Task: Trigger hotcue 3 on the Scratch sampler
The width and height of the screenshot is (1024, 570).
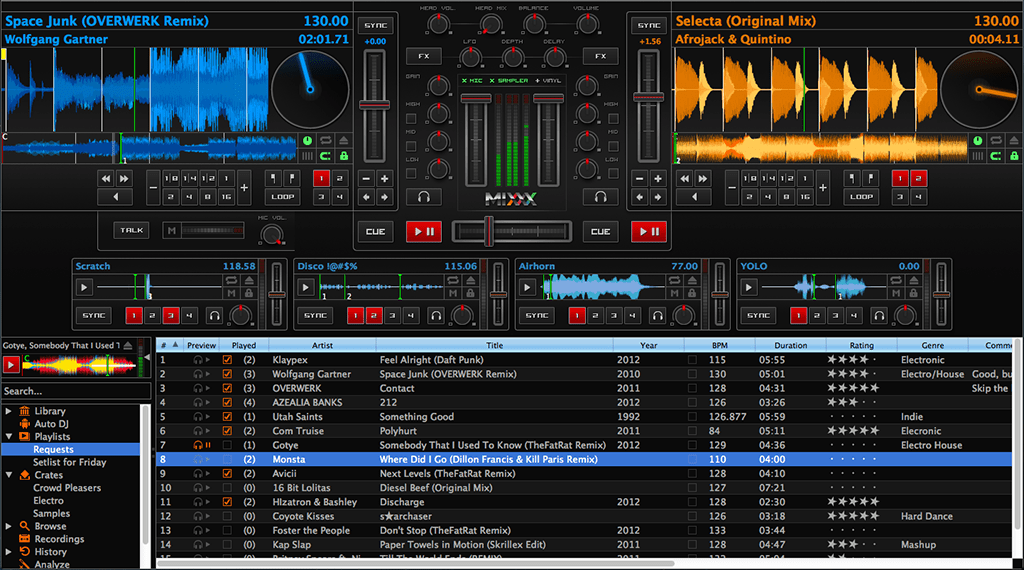Action: coord(170,315)
